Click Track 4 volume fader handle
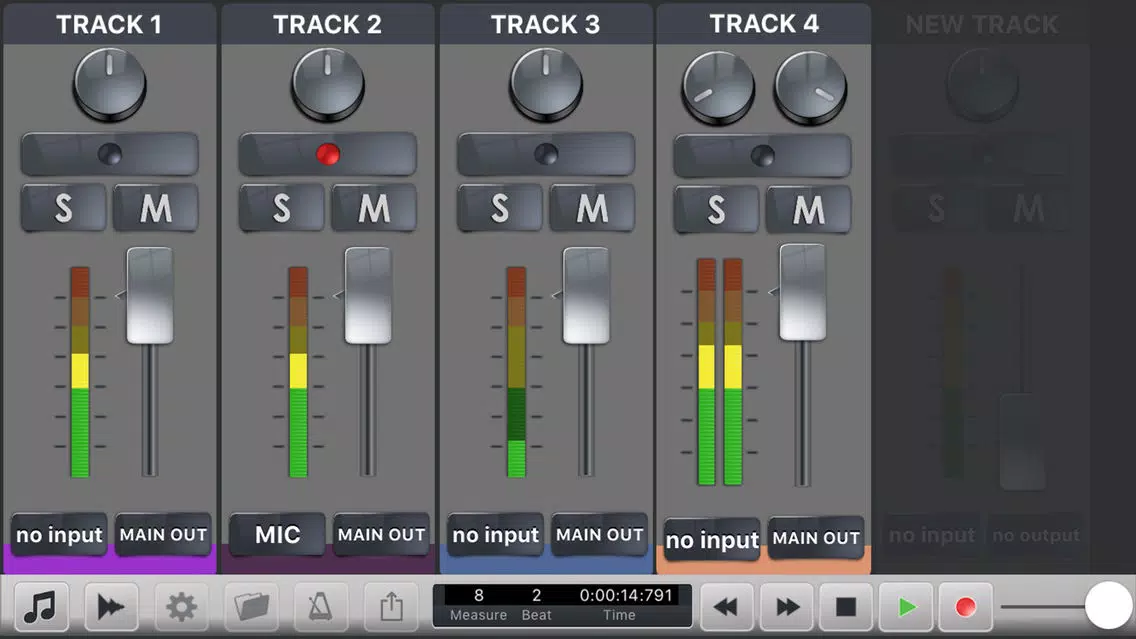Image resolution: width=1136 pixels, height=639 pixels. click(x=803, y=292)
